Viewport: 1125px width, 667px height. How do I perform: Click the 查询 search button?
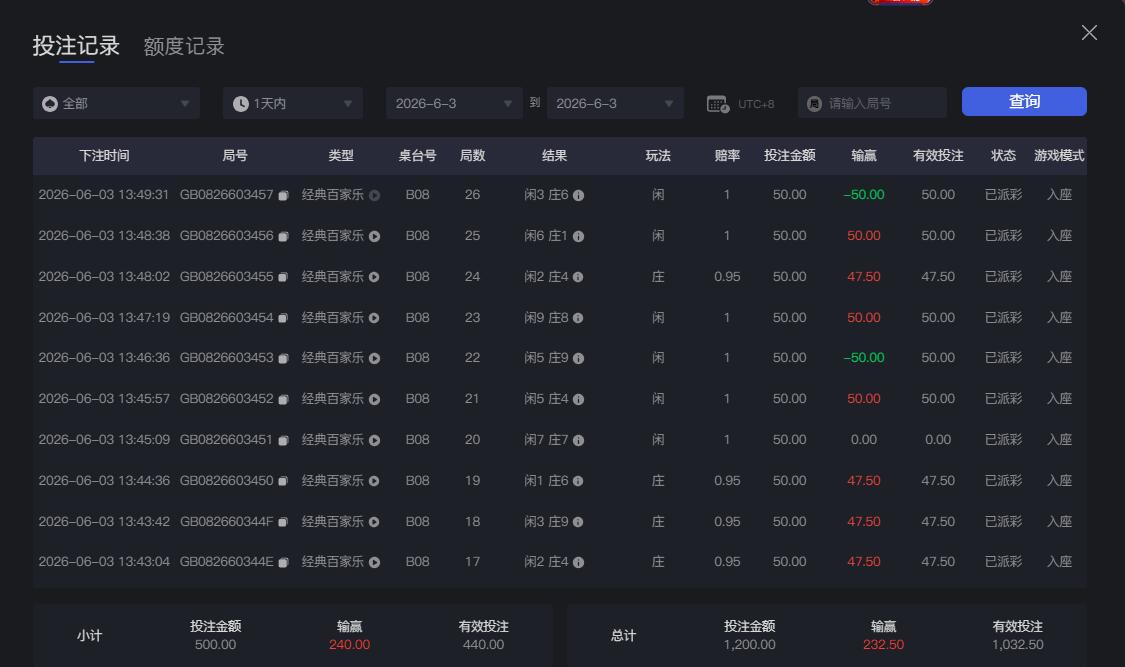(1024, 101)
